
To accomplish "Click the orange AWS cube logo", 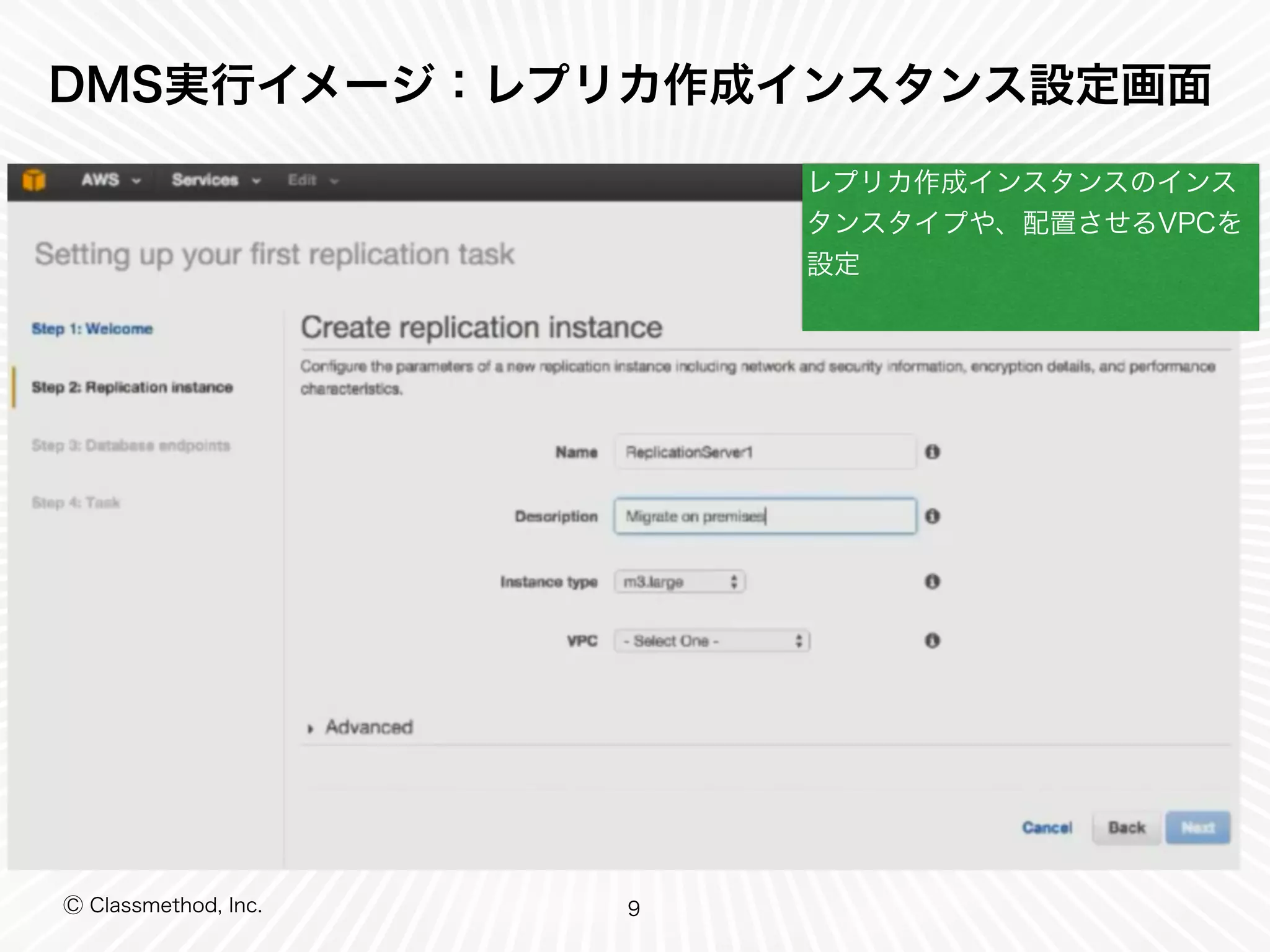I will coord(34,180).
